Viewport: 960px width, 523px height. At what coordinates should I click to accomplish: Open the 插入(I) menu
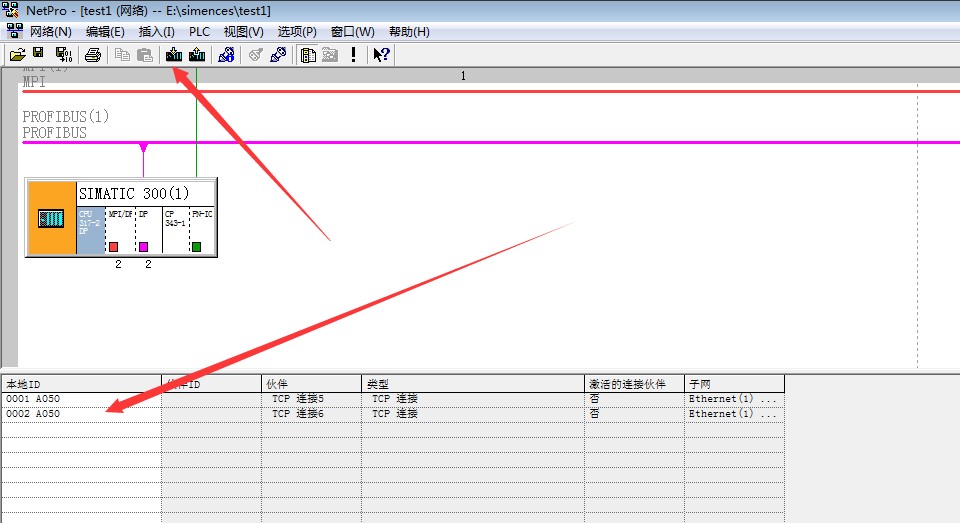(156, 32)
